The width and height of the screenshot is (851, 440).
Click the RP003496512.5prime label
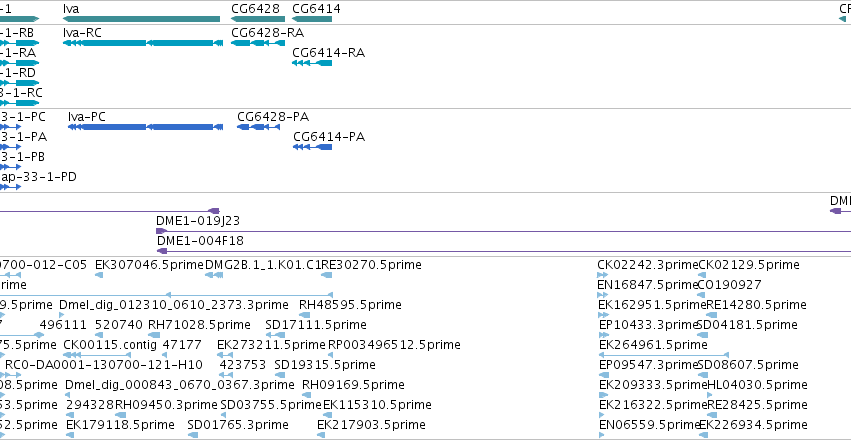395,345
